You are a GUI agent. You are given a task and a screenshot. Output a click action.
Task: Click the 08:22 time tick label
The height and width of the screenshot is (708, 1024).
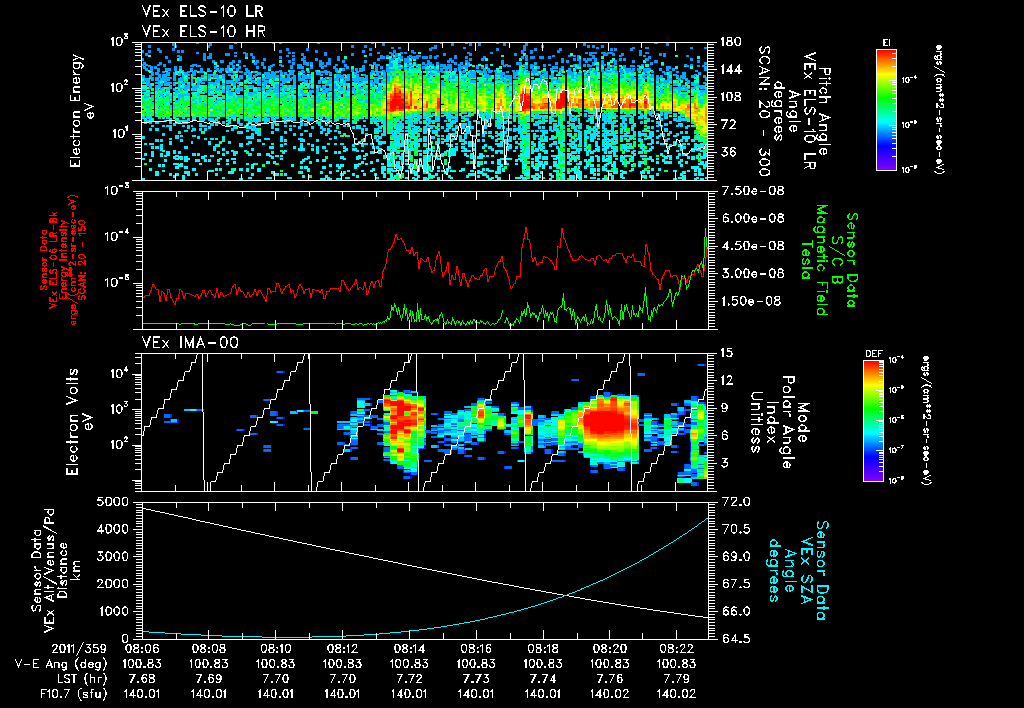(x=676, y=651)
